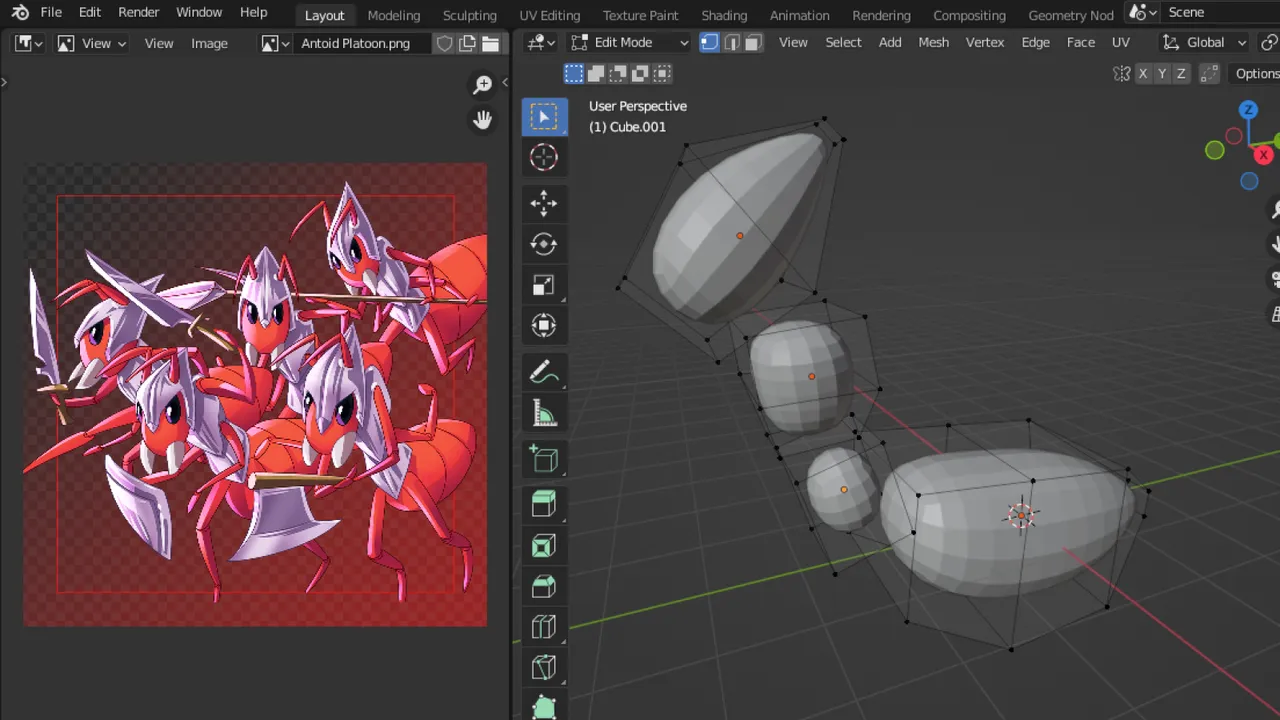Open the Edit Mode dropdown
The height and width of the screenshot is (720, 1280).
pyautogui.click(x=630, y=42)
